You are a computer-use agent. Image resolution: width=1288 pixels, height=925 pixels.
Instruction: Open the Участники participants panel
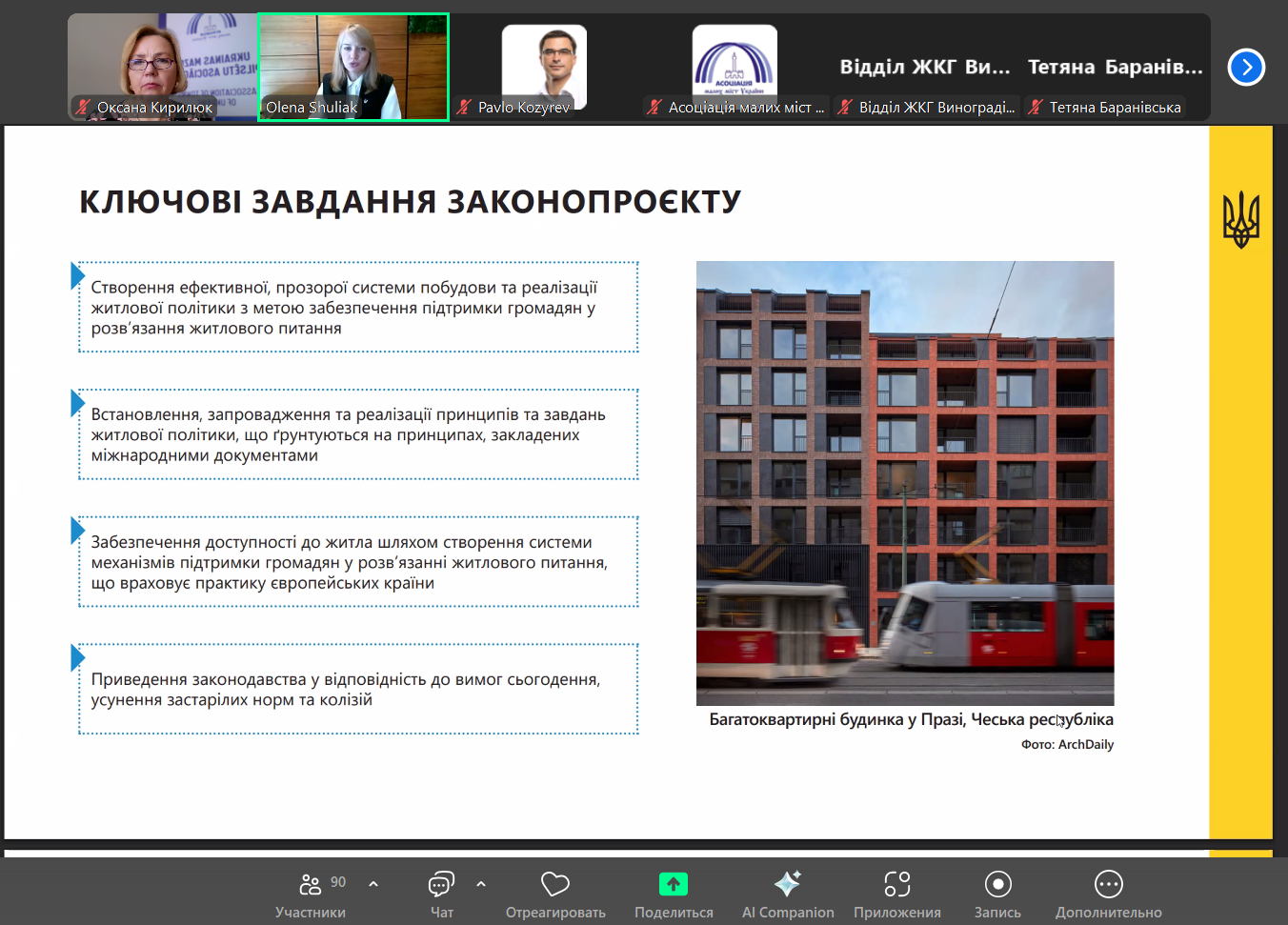pyautogui.click(x=311, y=895)
